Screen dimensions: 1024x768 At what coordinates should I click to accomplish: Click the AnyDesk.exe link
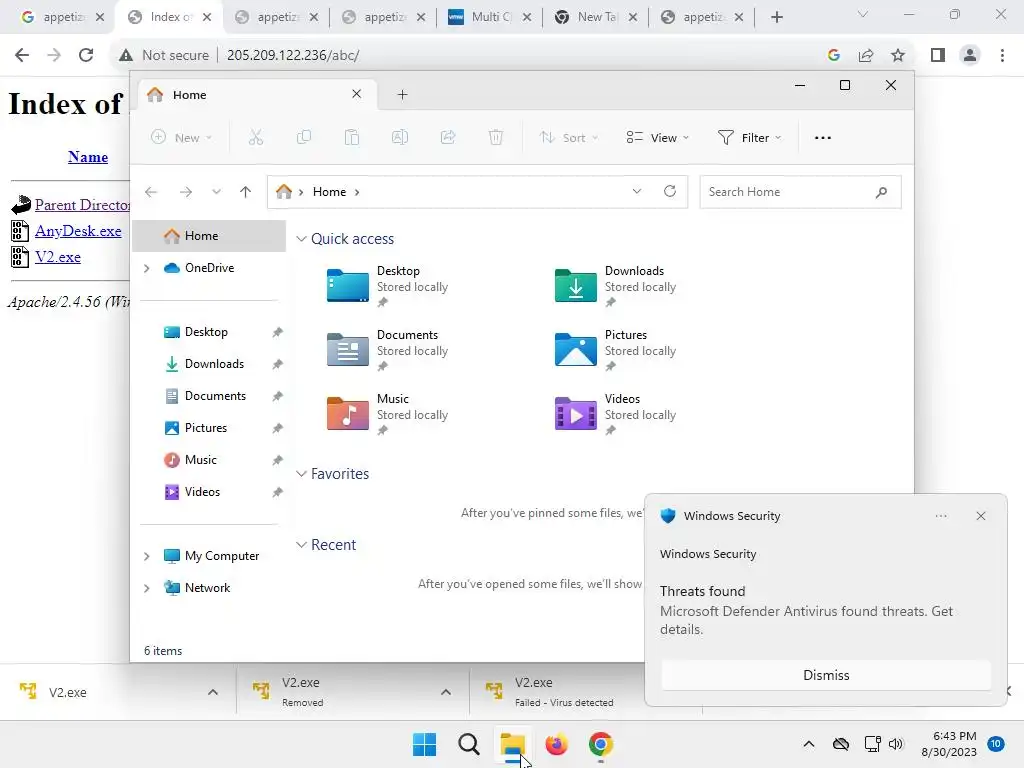pos(78,231)
